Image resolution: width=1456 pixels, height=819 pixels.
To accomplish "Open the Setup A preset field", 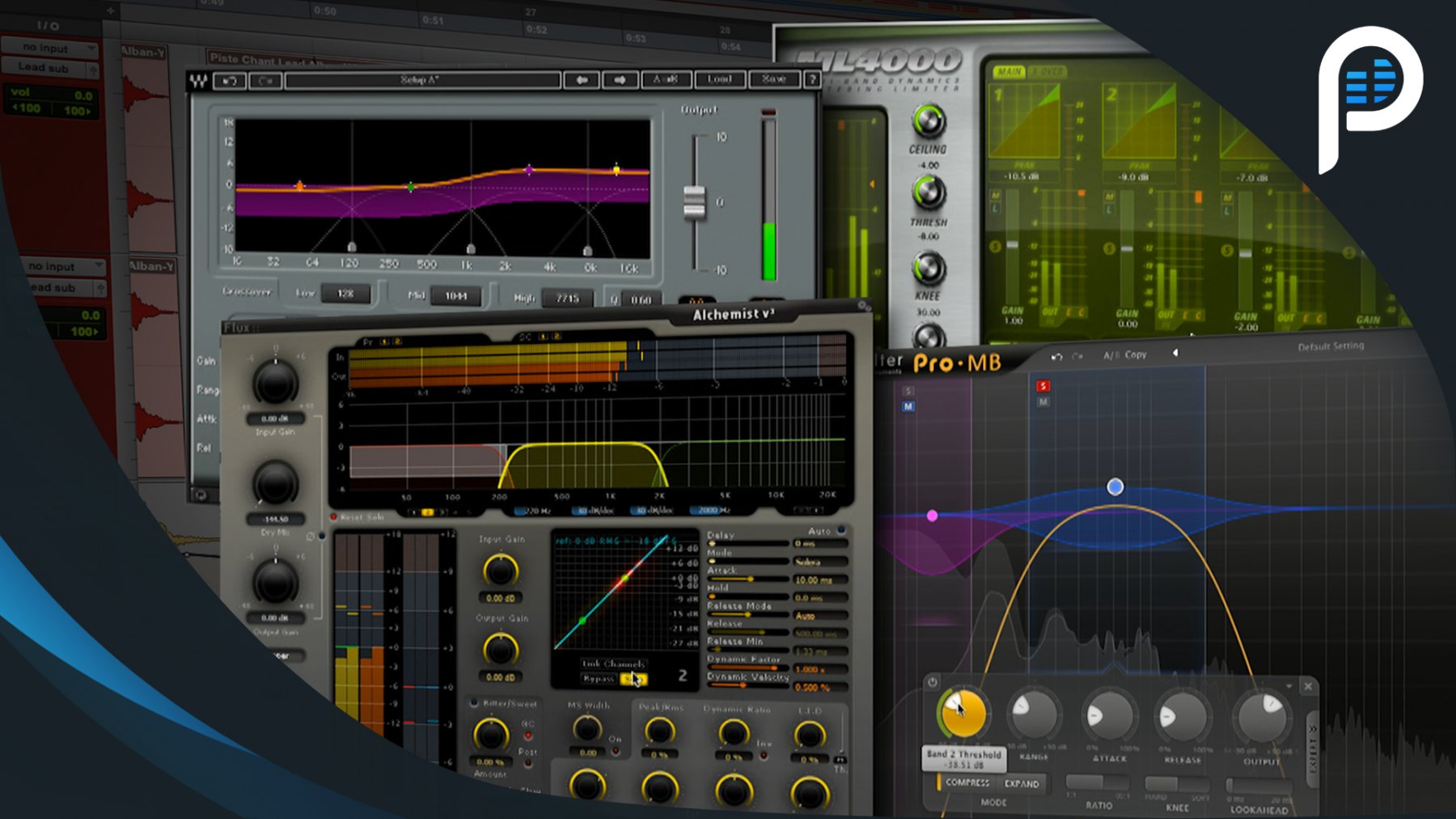I will coord(422,80).
